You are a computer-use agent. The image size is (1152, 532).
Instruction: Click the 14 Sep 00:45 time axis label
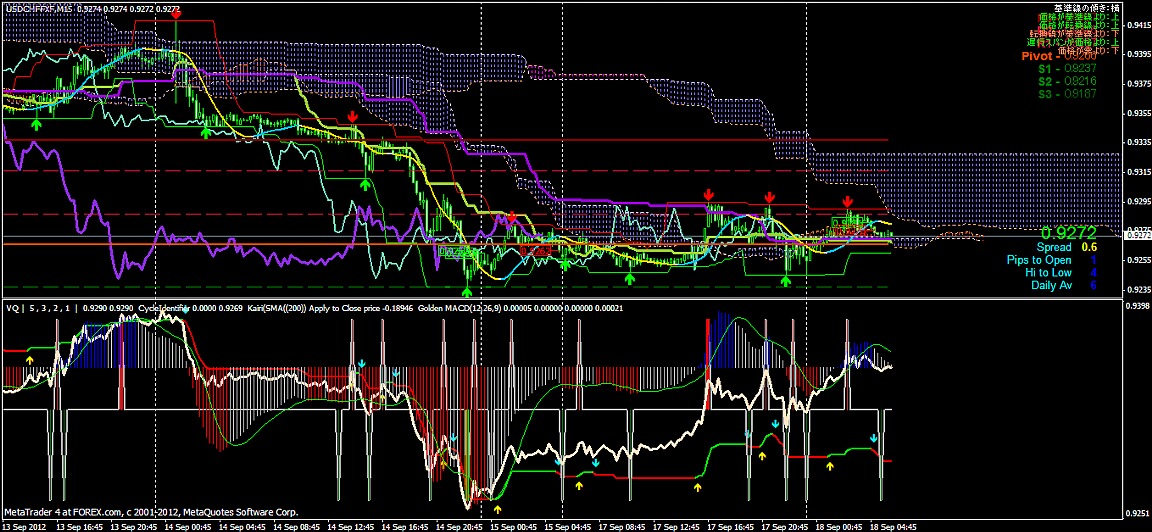pyautogui.click(x=189, y=526)
